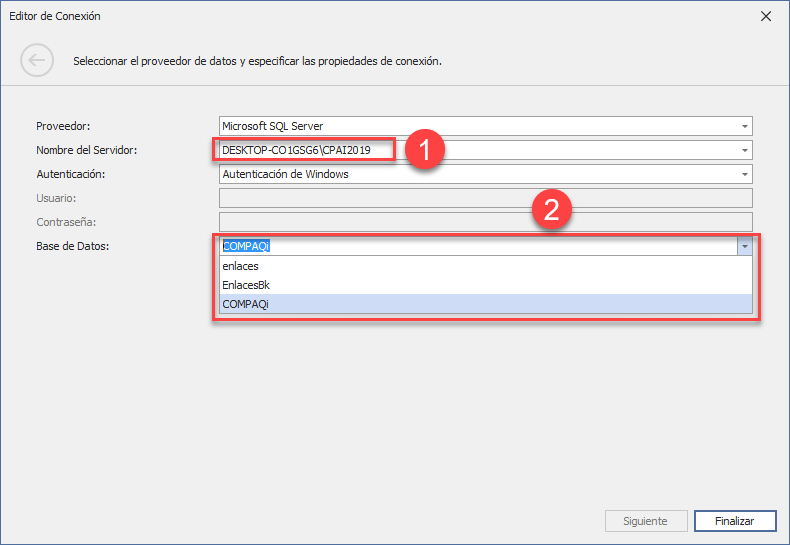Choose enlaces from the database list
790x545 pixels.
[486, 266]
